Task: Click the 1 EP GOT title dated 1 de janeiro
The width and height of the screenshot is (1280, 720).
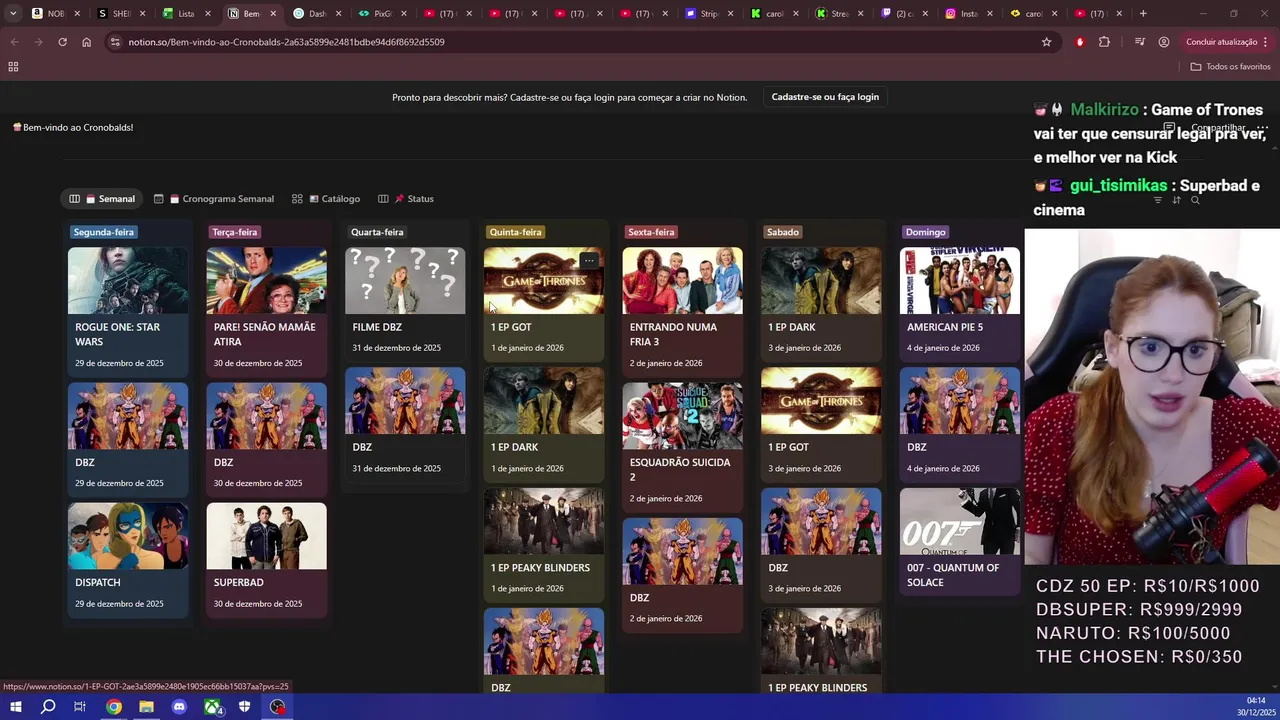Action: pyautogui.click(x=511, y=327)
